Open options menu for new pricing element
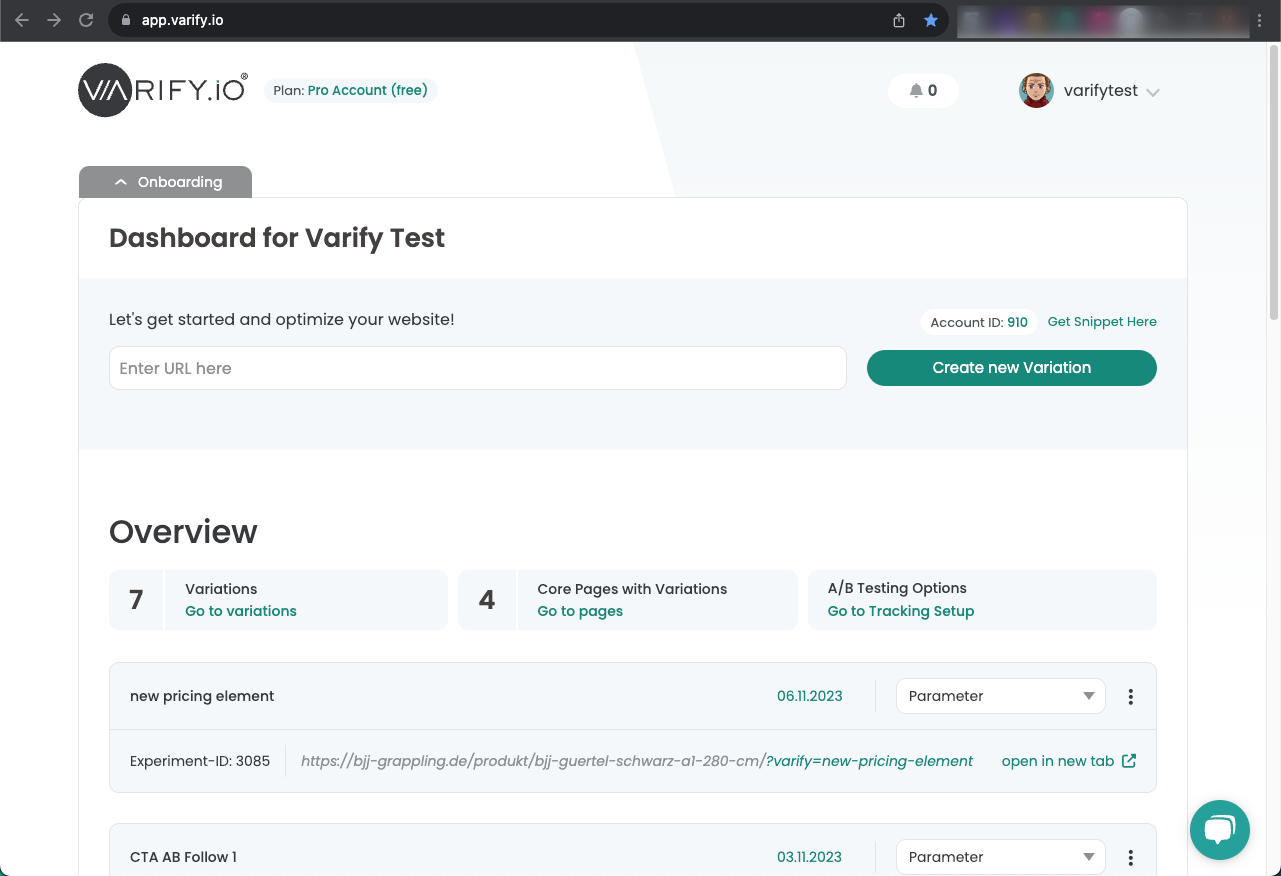This screenshot has width=1281, height=876. click(1131, 697)
